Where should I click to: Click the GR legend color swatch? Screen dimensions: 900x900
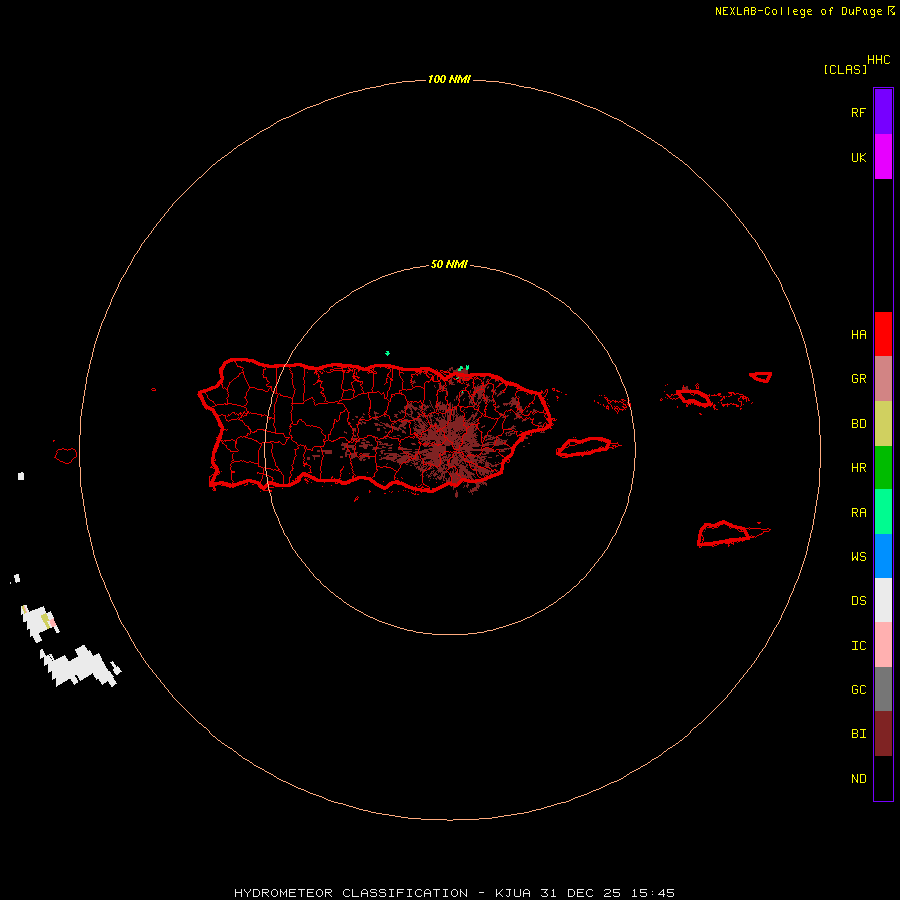(x=883, y=379)
